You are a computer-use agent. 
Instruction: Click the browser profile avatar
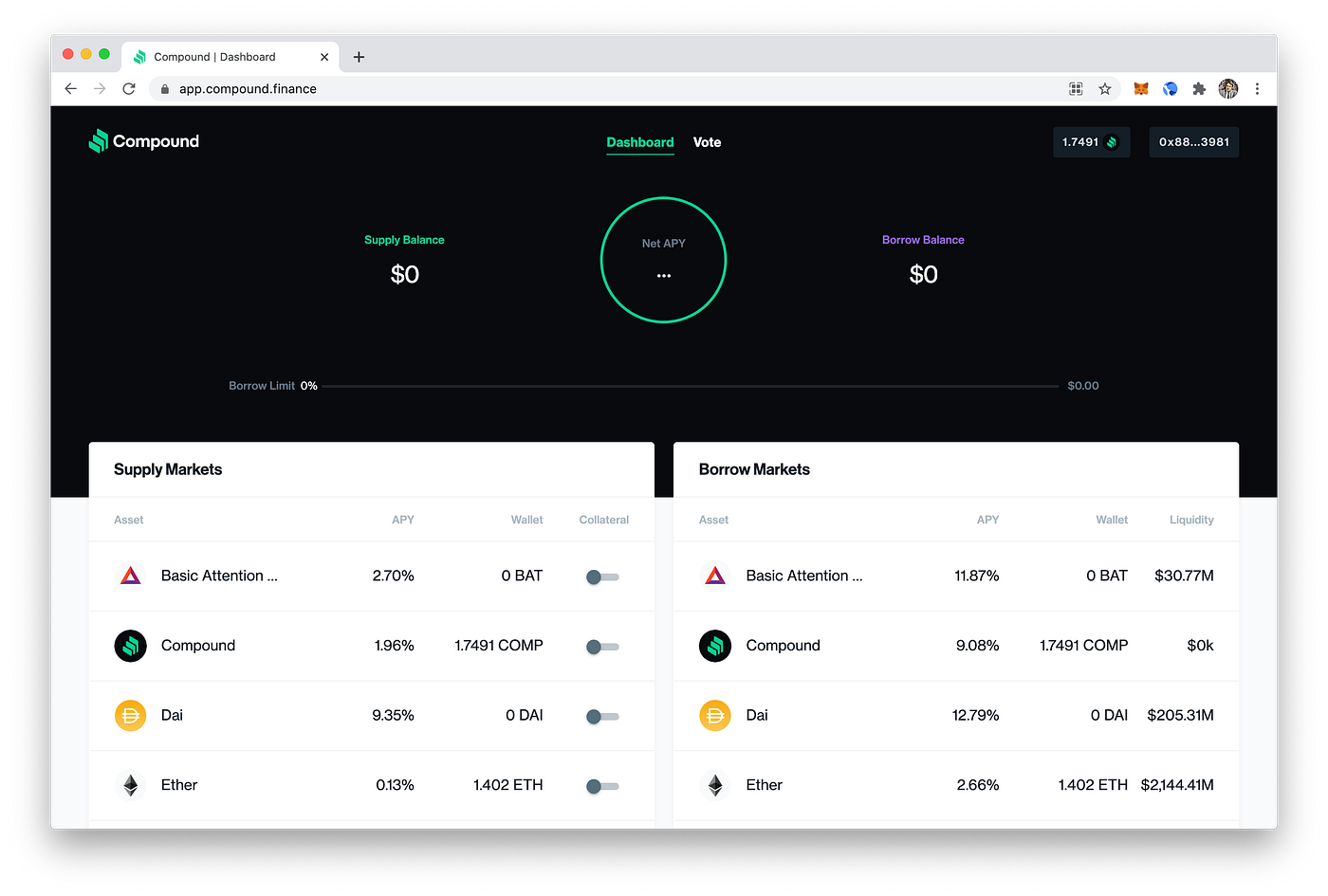(1228, 88)
